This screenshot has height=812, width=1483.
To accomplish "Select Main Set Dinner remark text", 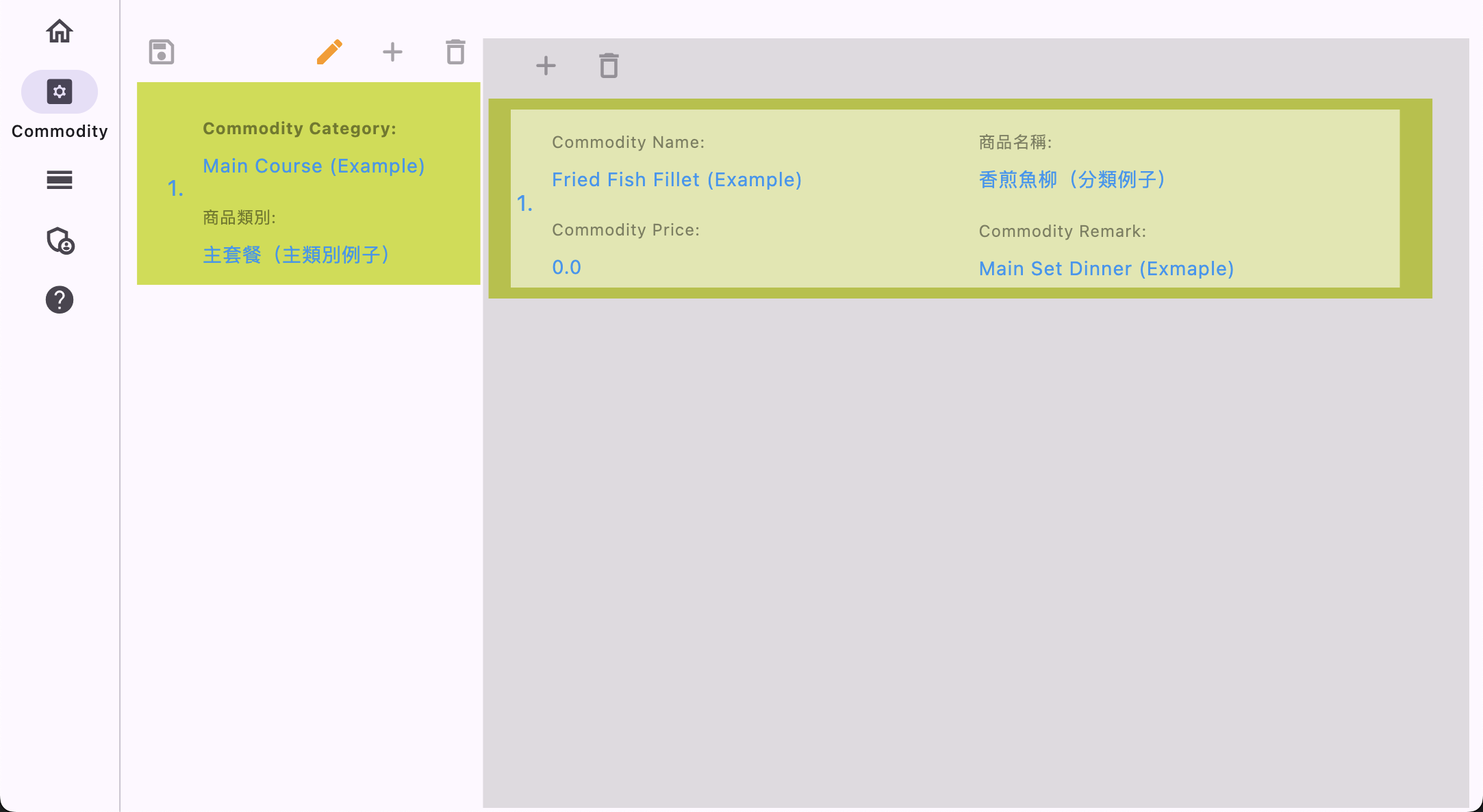I will (x=1107, y=268).
